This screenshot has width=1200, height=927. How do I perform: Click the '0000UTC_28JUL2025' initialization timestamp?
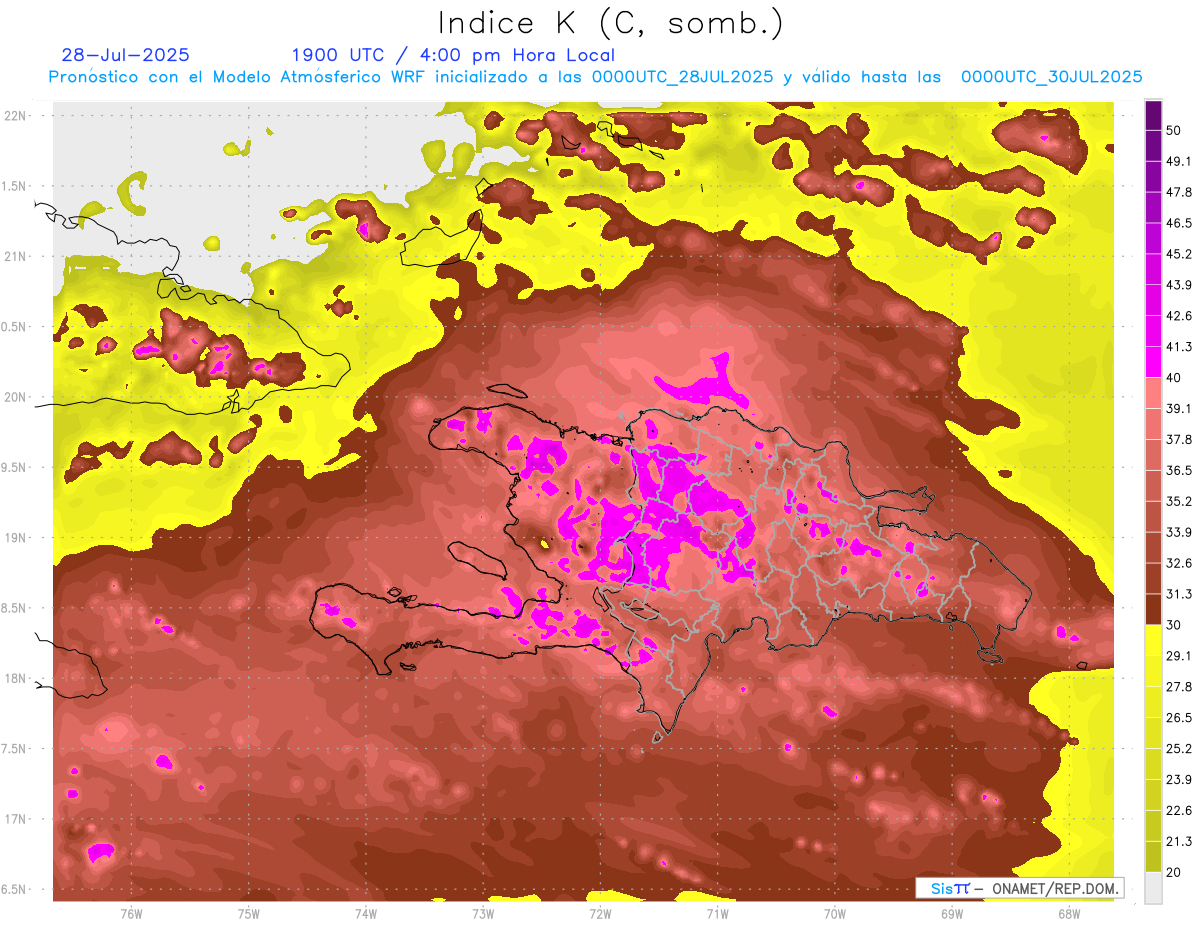pos(683,77)
